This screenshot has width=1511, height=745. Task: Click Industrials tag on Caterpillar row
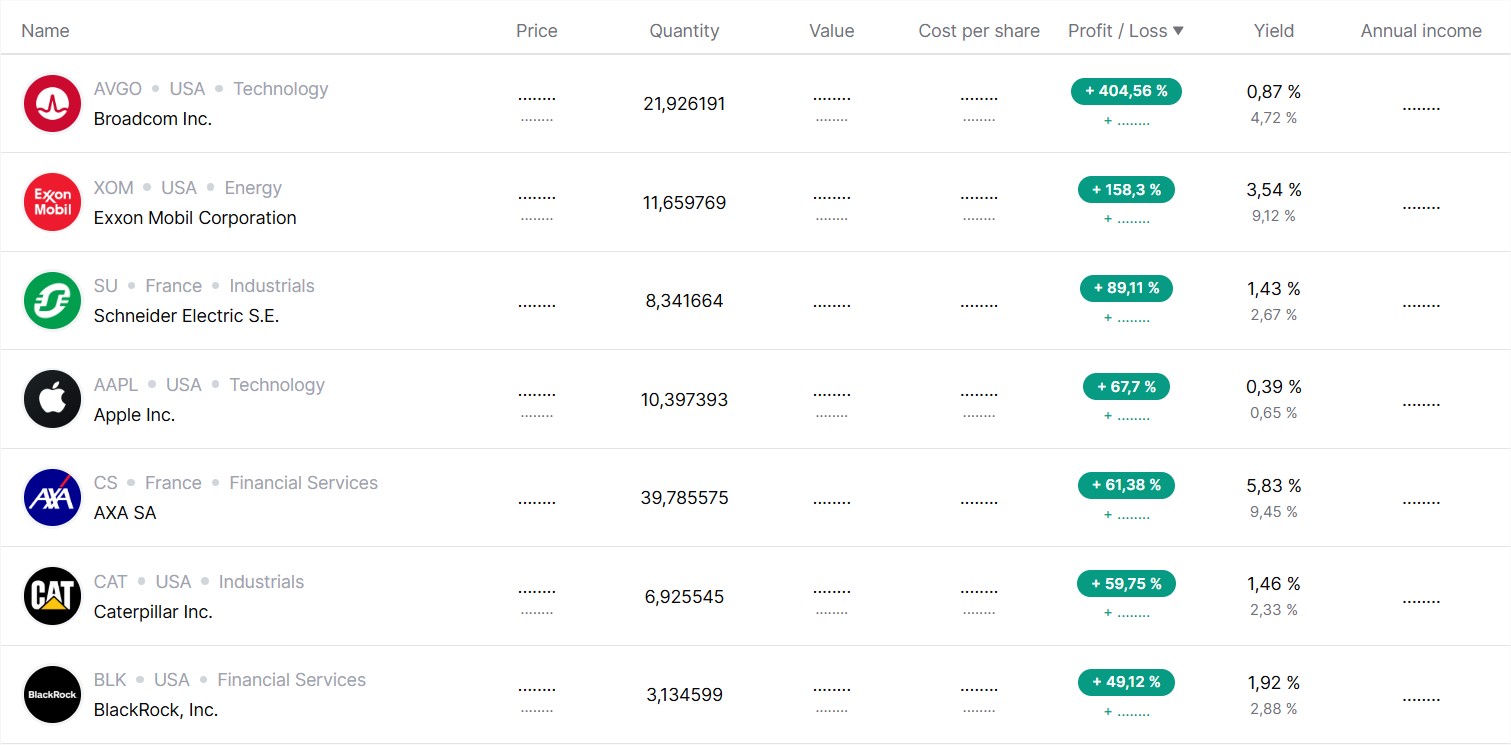(261, 582)
